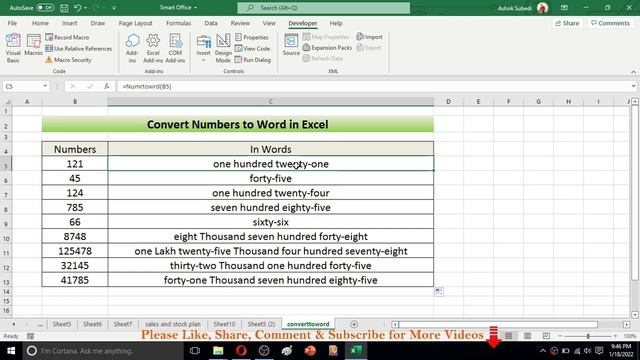Collapse the ribbon with the chevron
640x360 pixels.
tap(633, 72)
